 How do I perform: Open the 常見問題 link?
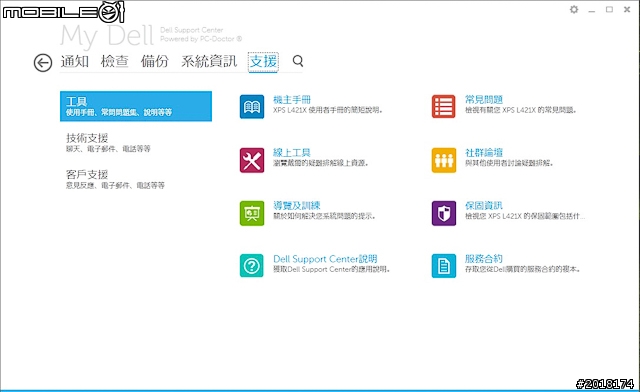(x=484, y=99)
